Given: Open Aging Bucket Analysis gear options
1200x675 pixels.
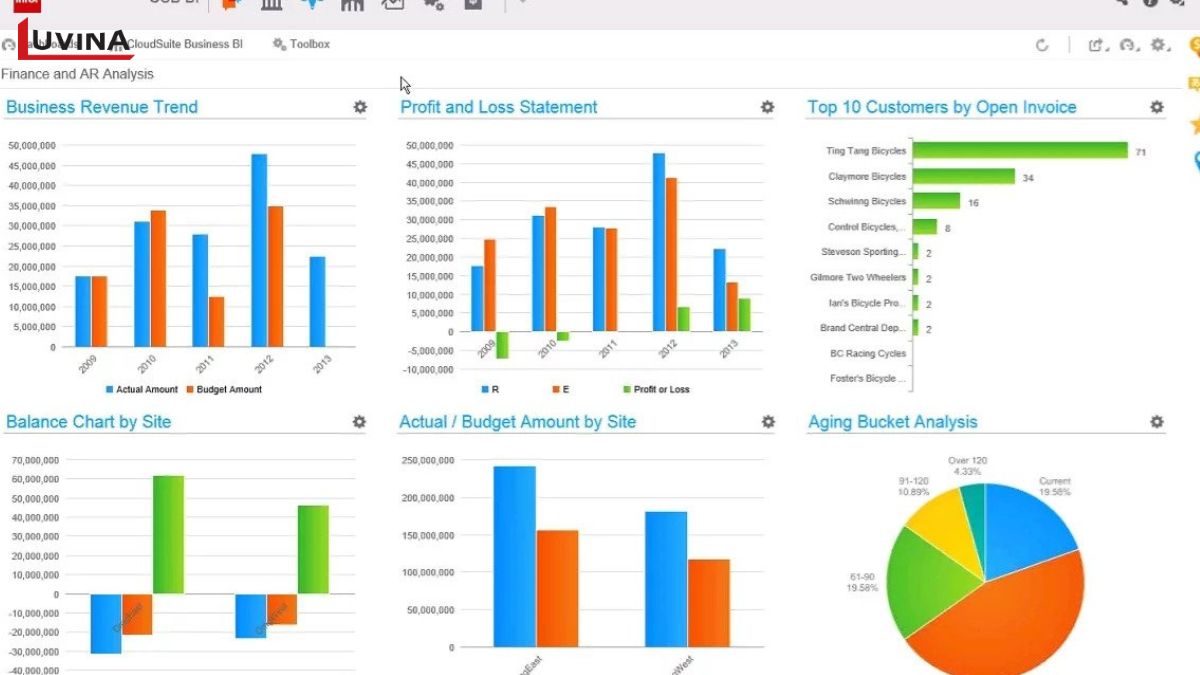Looking at the screenshot, I should coord(1156,422).
